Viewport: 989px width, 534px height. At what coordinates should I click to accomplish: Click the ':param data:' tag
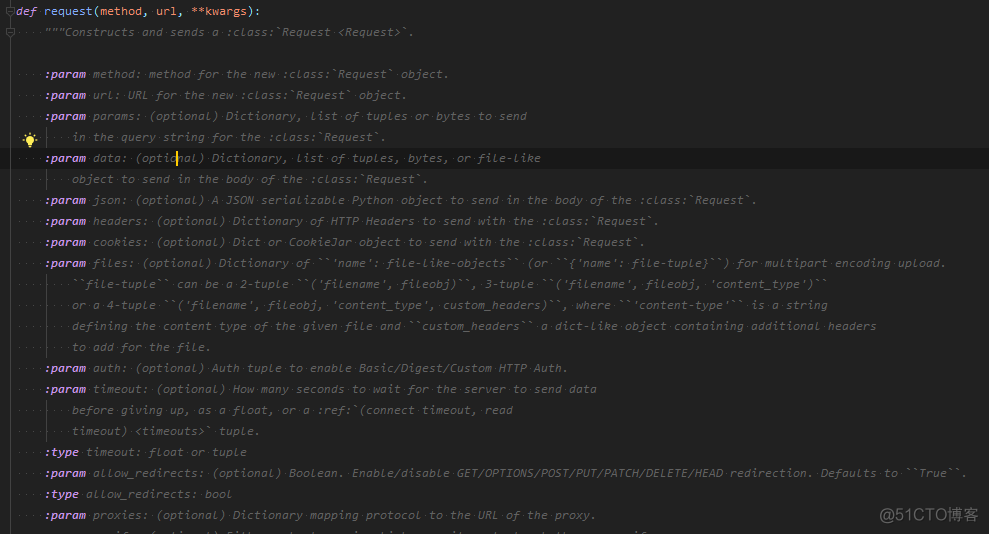coord(86,158)
